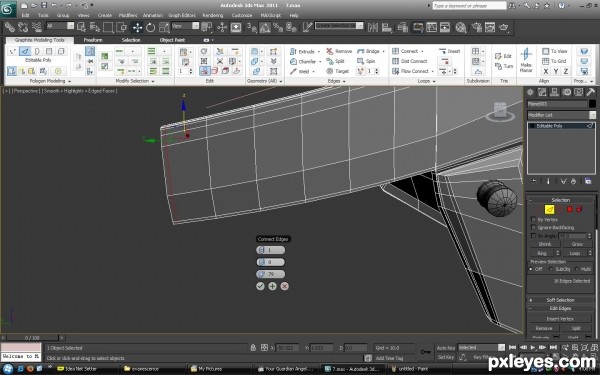Open the Hierarchy command panel tab
Image resolution: width=600 pixels, height=375 pixels.
(554, 92)
